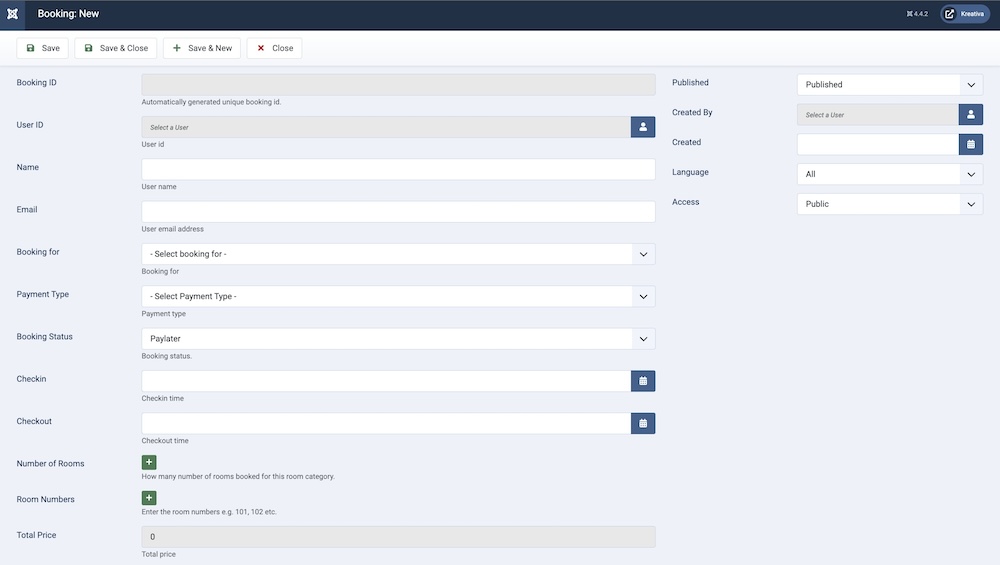Viewport: 1000px width, 565px height.
Task: Open calendar picker for Created date
Action: 970,144
